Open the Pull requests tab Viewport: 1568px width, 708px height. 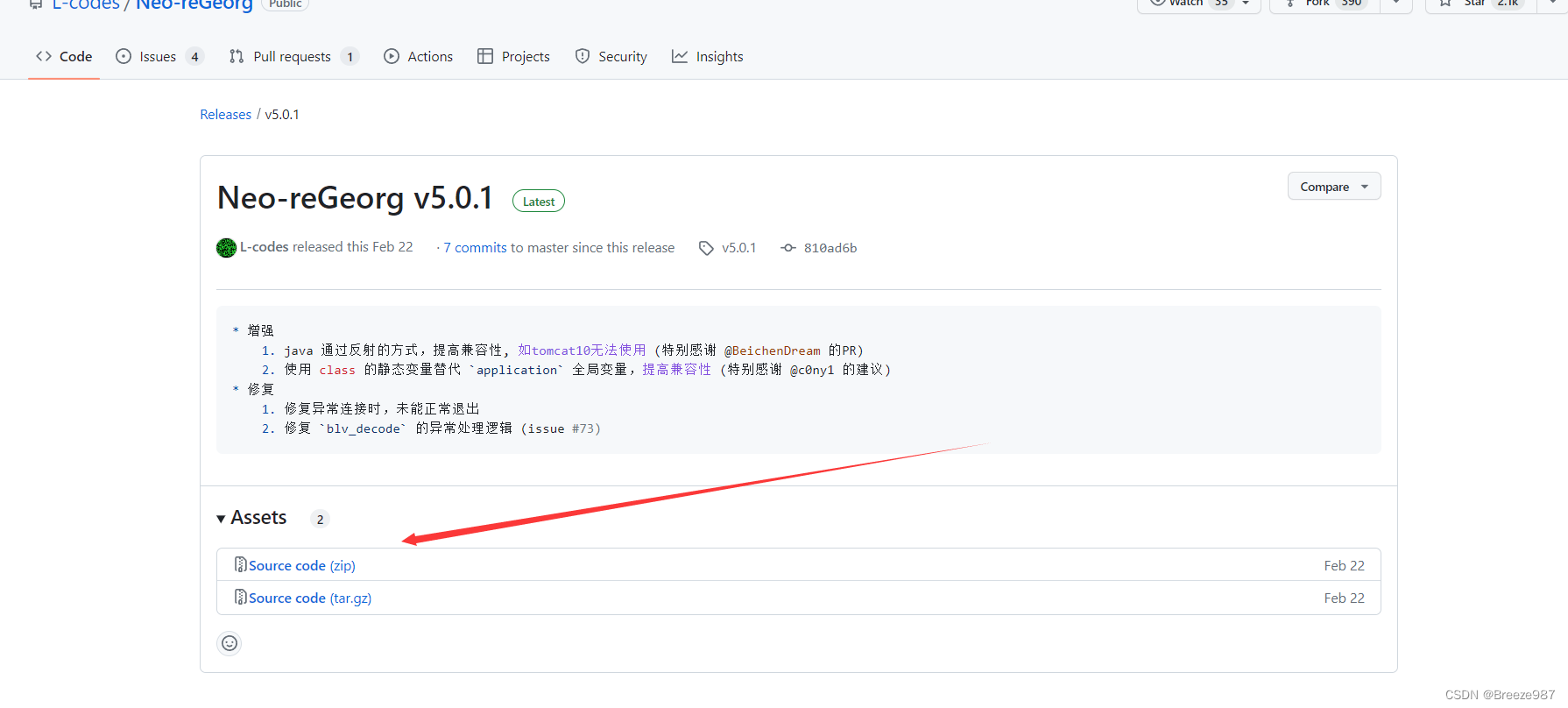[293, 56]
